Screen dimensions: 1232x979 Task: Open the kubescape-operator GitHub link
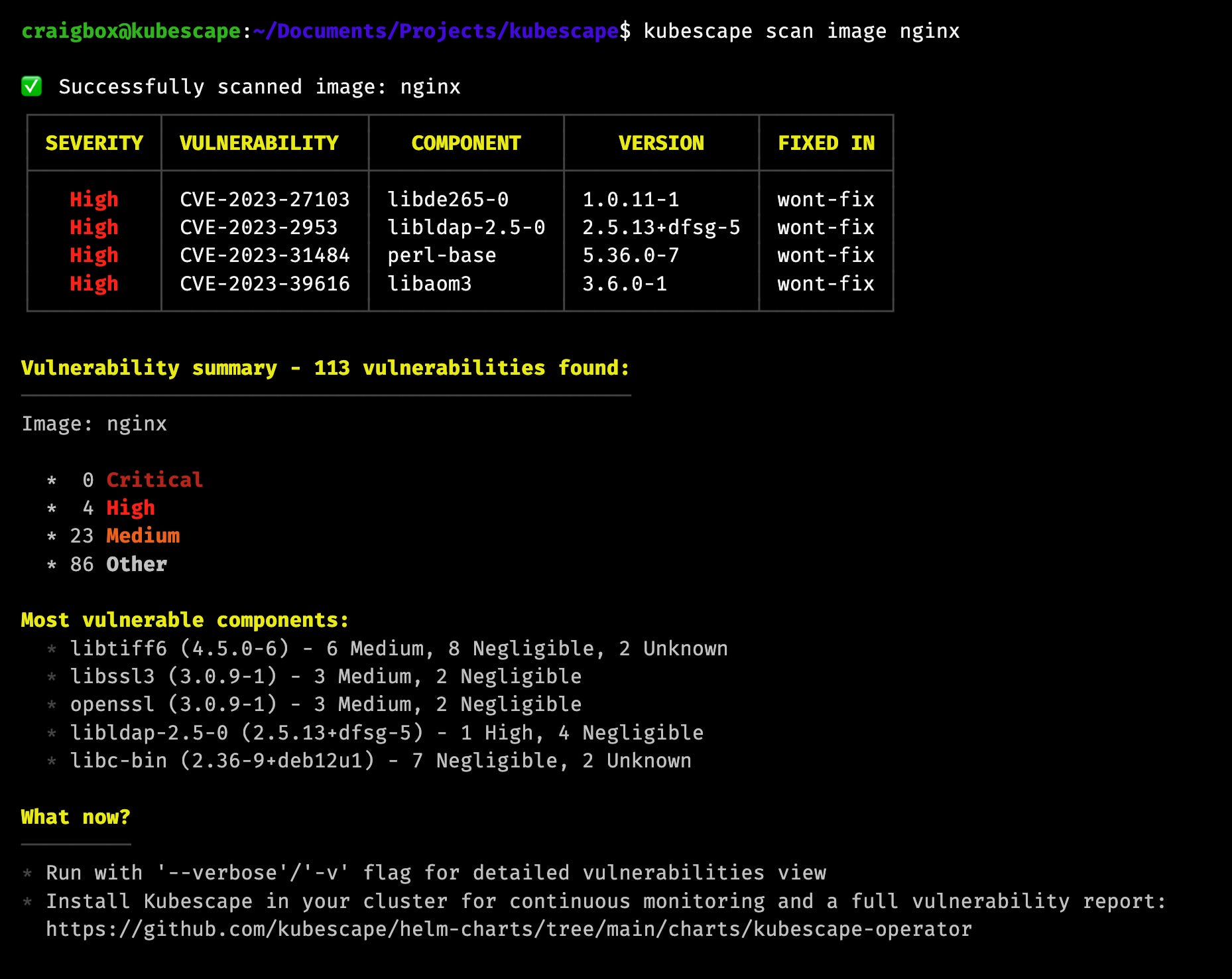(x=507, y=929)
